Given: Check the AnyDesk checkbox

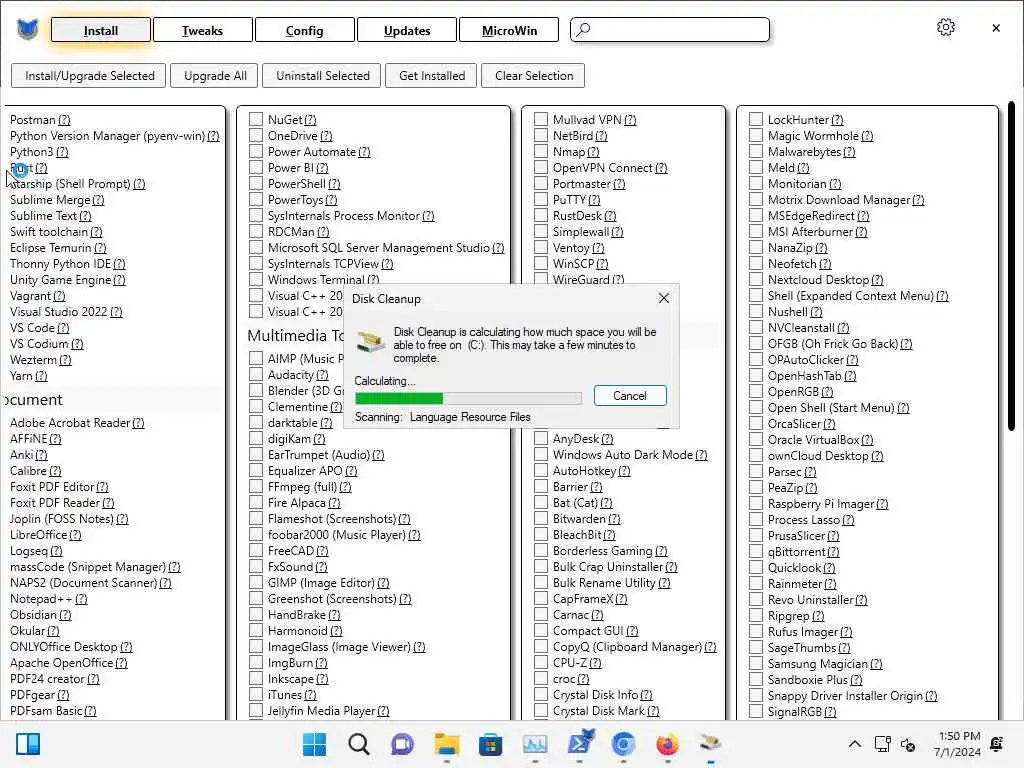Looking at the screenshot, I should point(541,438).
